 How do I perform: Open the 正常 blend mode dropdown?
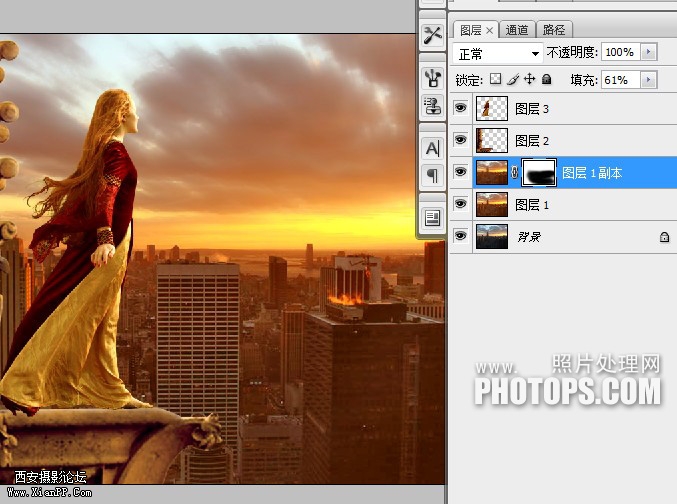pyautogui.click(x=498, y=54)
